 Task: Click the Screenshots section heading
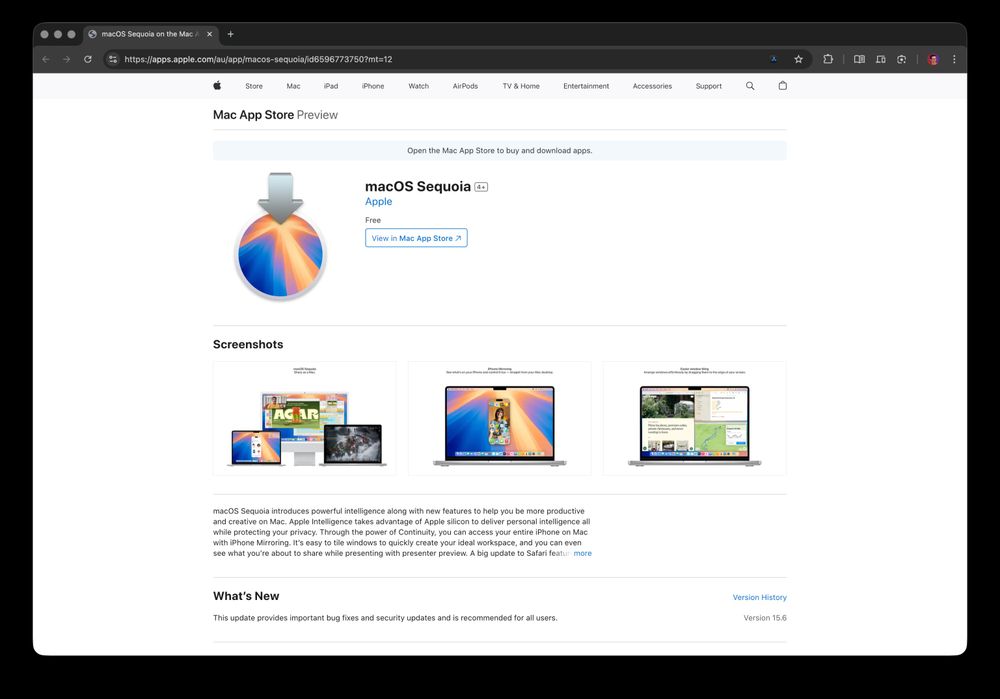248,344
